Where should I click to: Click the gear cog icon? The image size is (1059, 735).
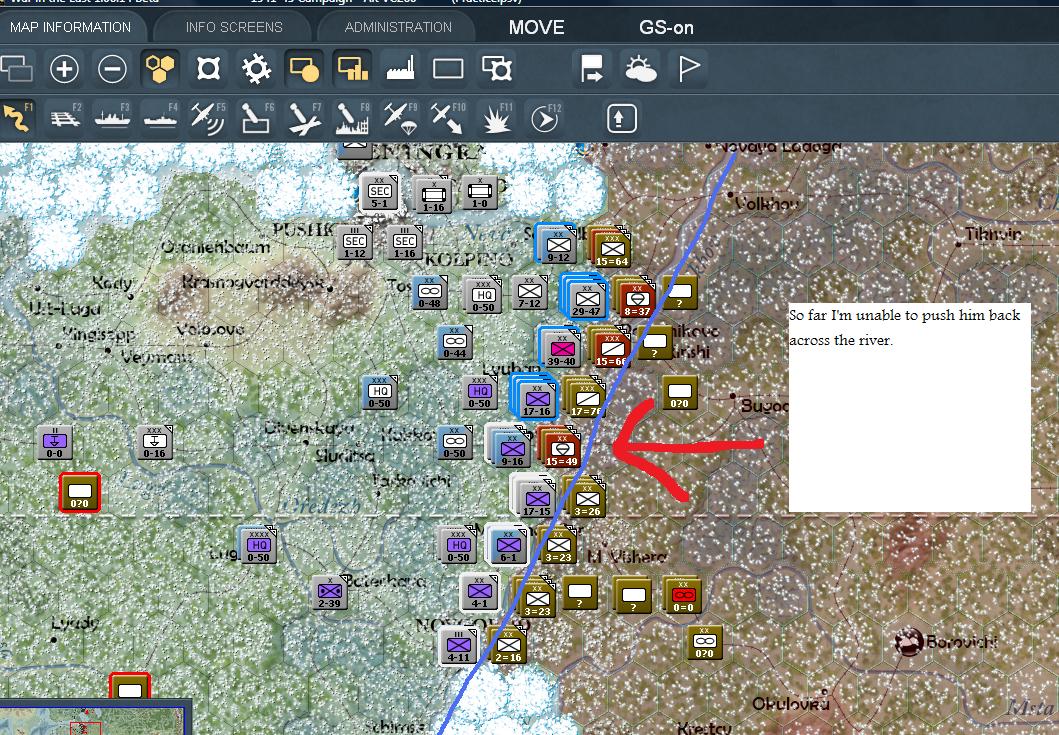click(x=256, y=68)
